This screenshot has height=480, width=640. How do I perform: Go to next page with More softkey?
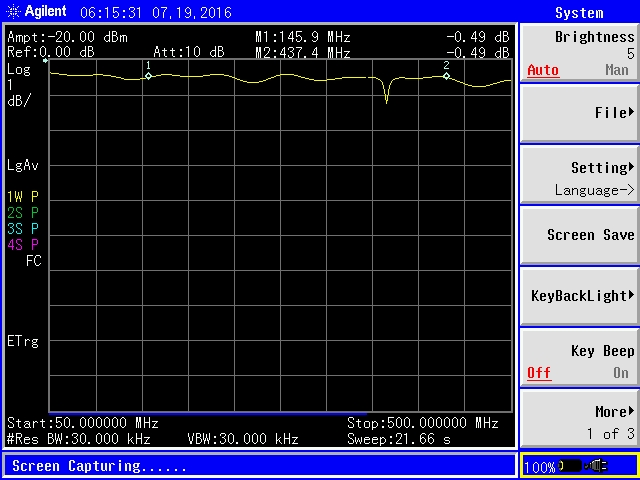(579, 420)
